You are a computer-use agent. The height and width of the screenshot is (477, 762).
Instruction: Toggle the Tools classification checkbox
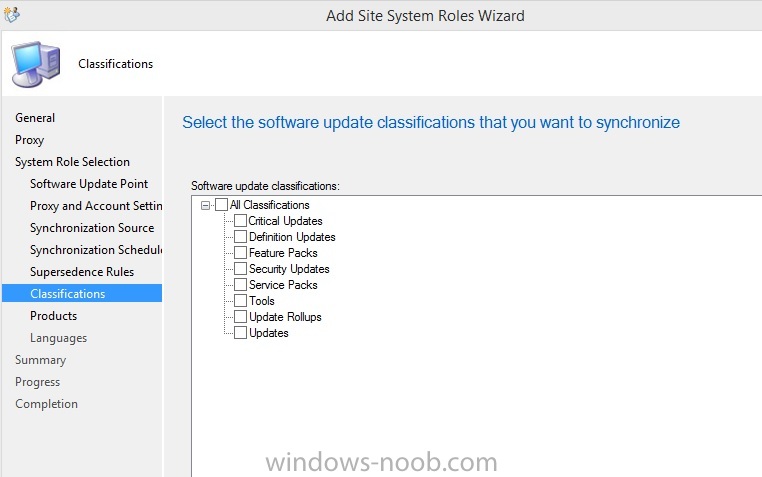tap(240, 301)
